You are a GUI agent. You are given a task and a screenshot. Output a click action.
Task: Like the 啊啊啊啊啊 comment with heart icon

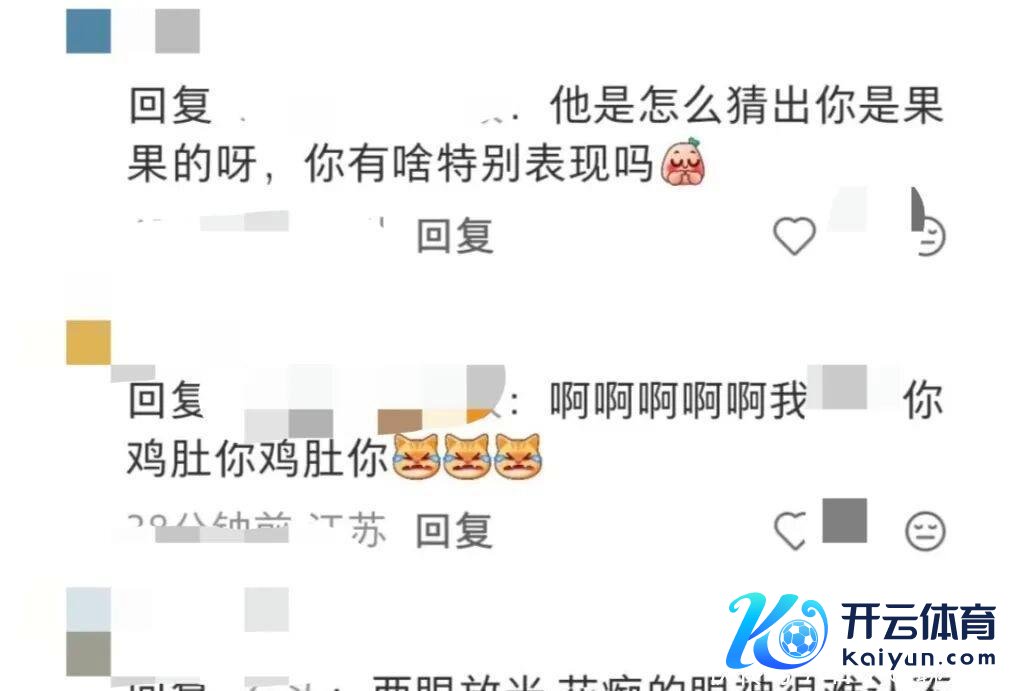pyautogui.click(x=791, y=530)
